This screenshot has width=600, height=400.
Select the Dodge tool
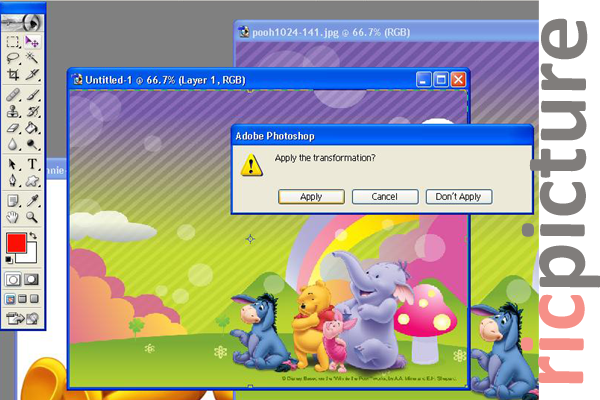(32, 144)
